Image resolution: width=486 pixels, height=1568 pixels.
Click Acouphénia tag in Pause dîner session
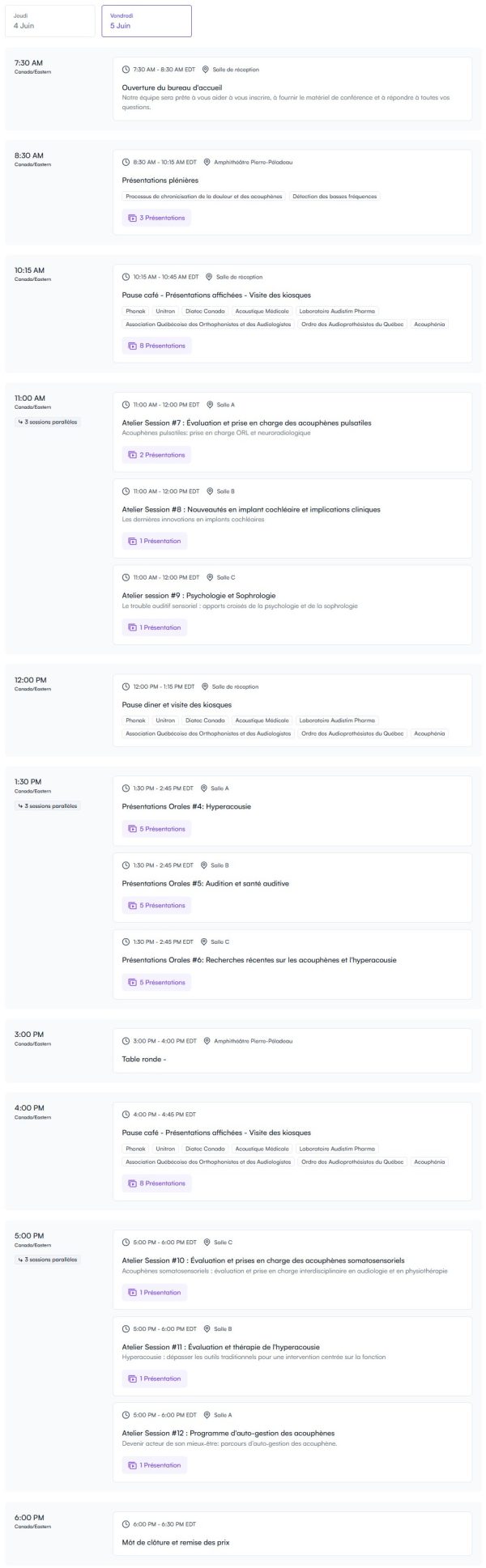tap(429, 733)
